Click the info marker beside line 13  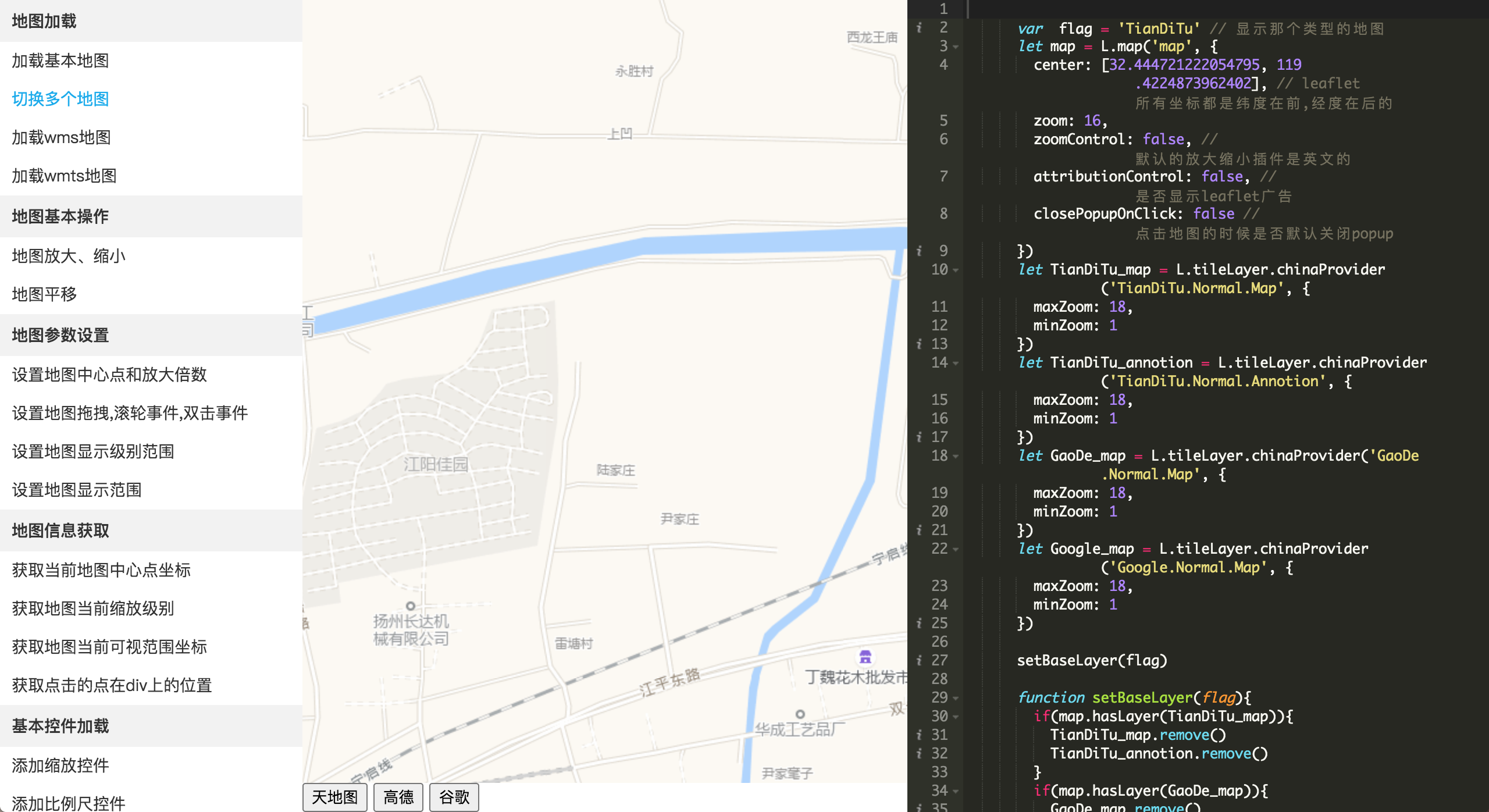[x=919, y=344]
